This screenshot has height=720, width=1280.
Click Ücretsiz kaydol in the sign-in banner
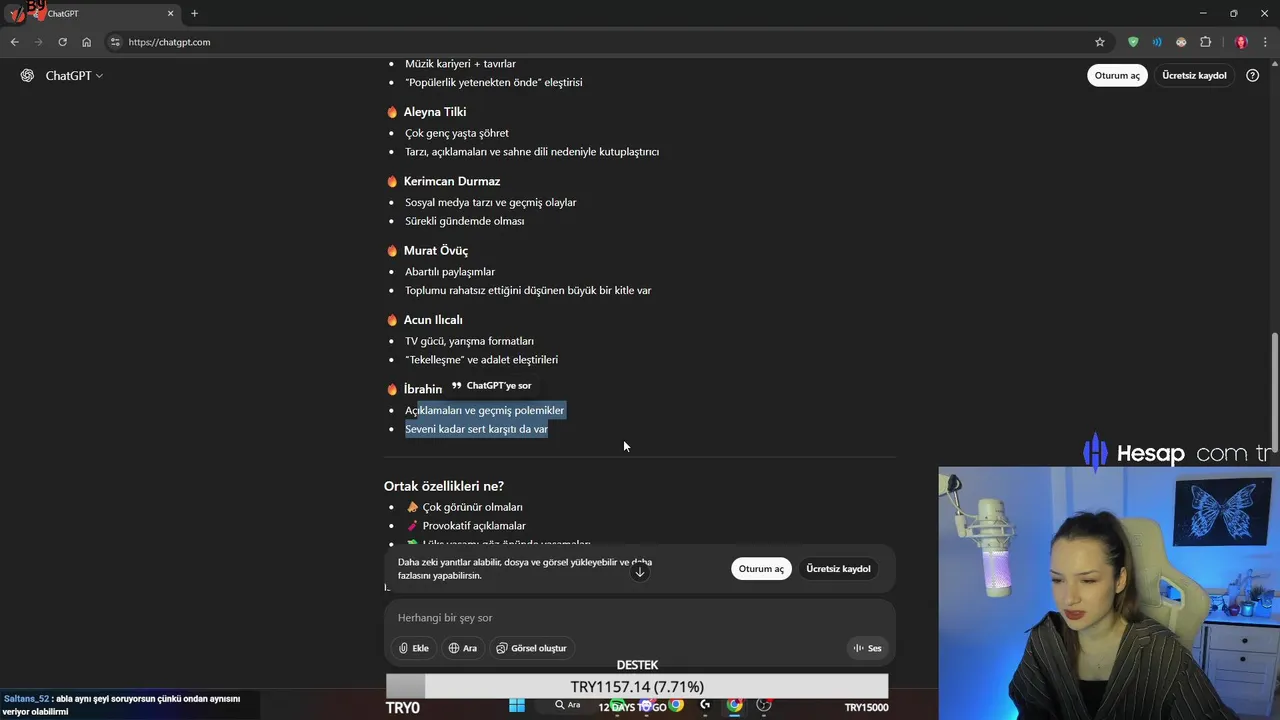point(838,569)
